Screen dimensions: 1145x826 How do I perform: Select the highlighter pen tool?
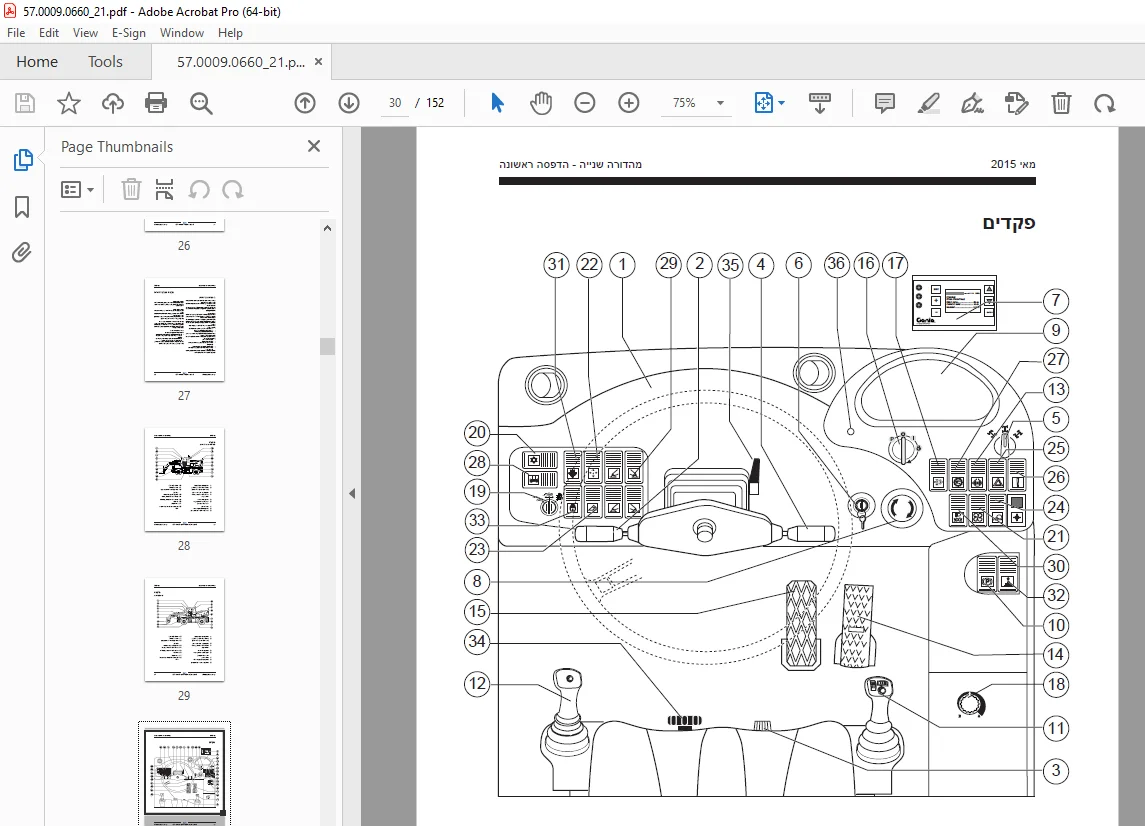[x=928, y=103]
